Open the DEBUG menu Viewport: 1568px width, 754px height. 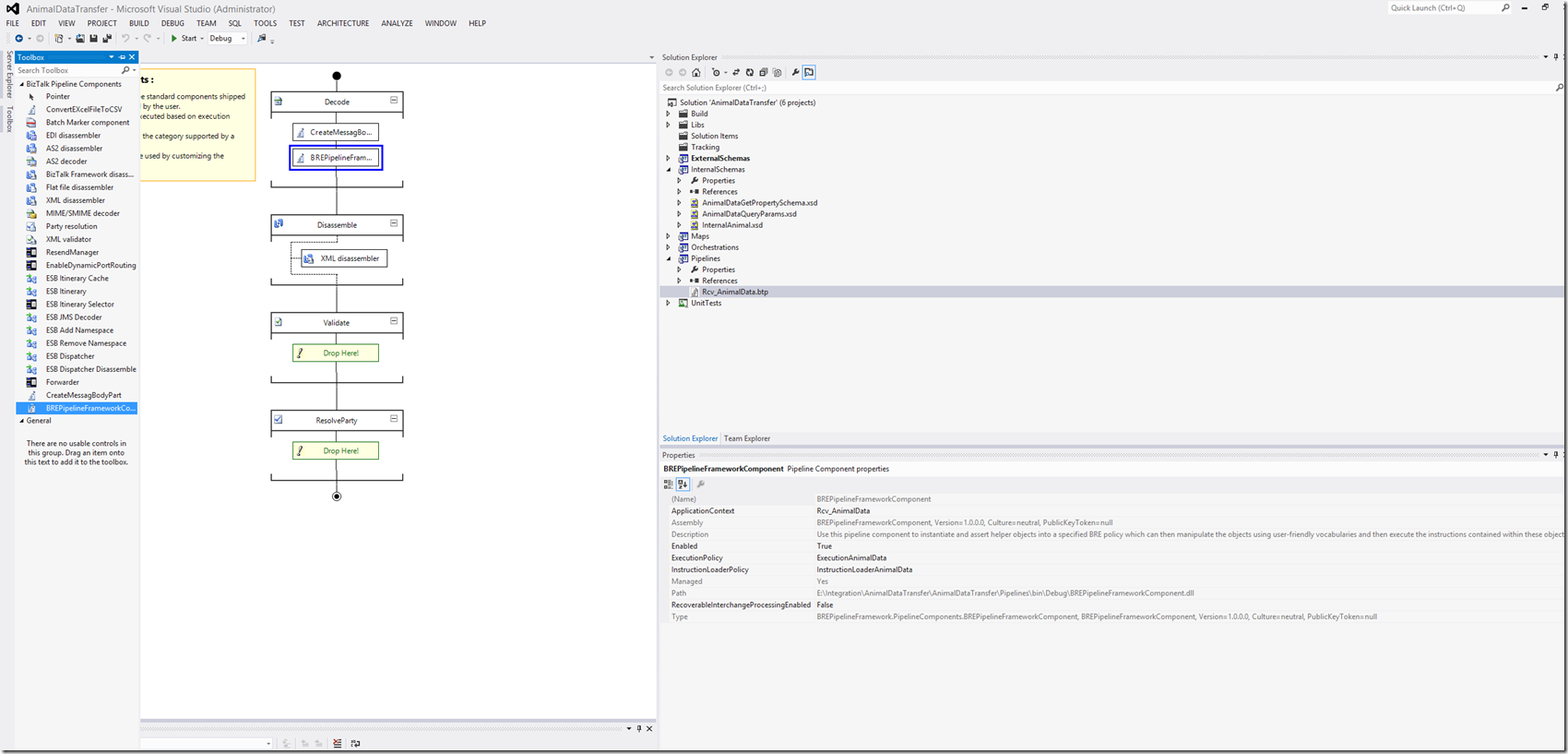pos(172,23)
